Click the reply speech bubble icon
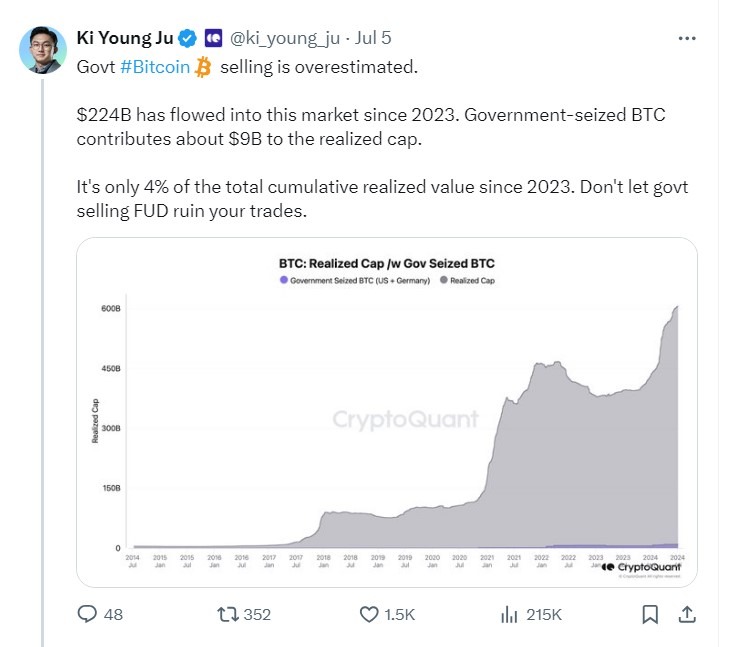 point(88,614)
